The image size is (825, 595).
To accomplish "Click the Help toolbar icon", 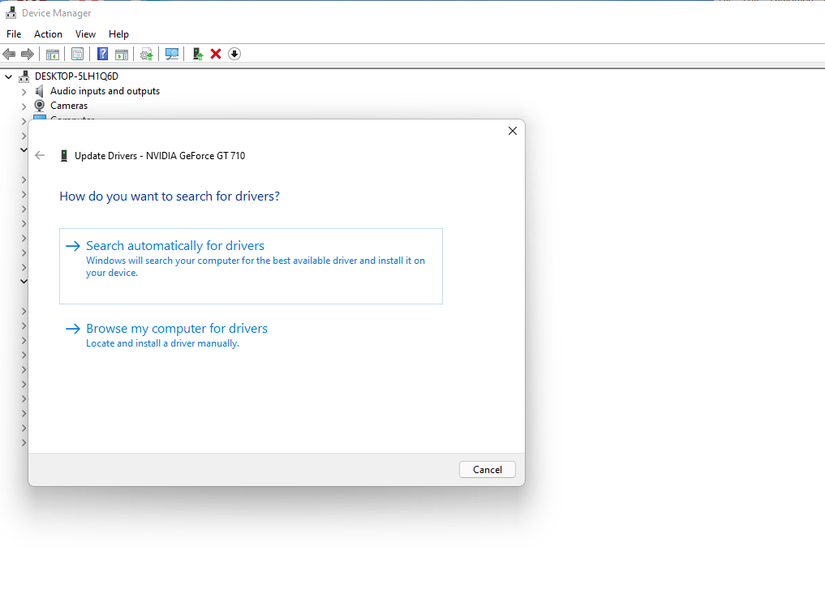I will [102, 53].
